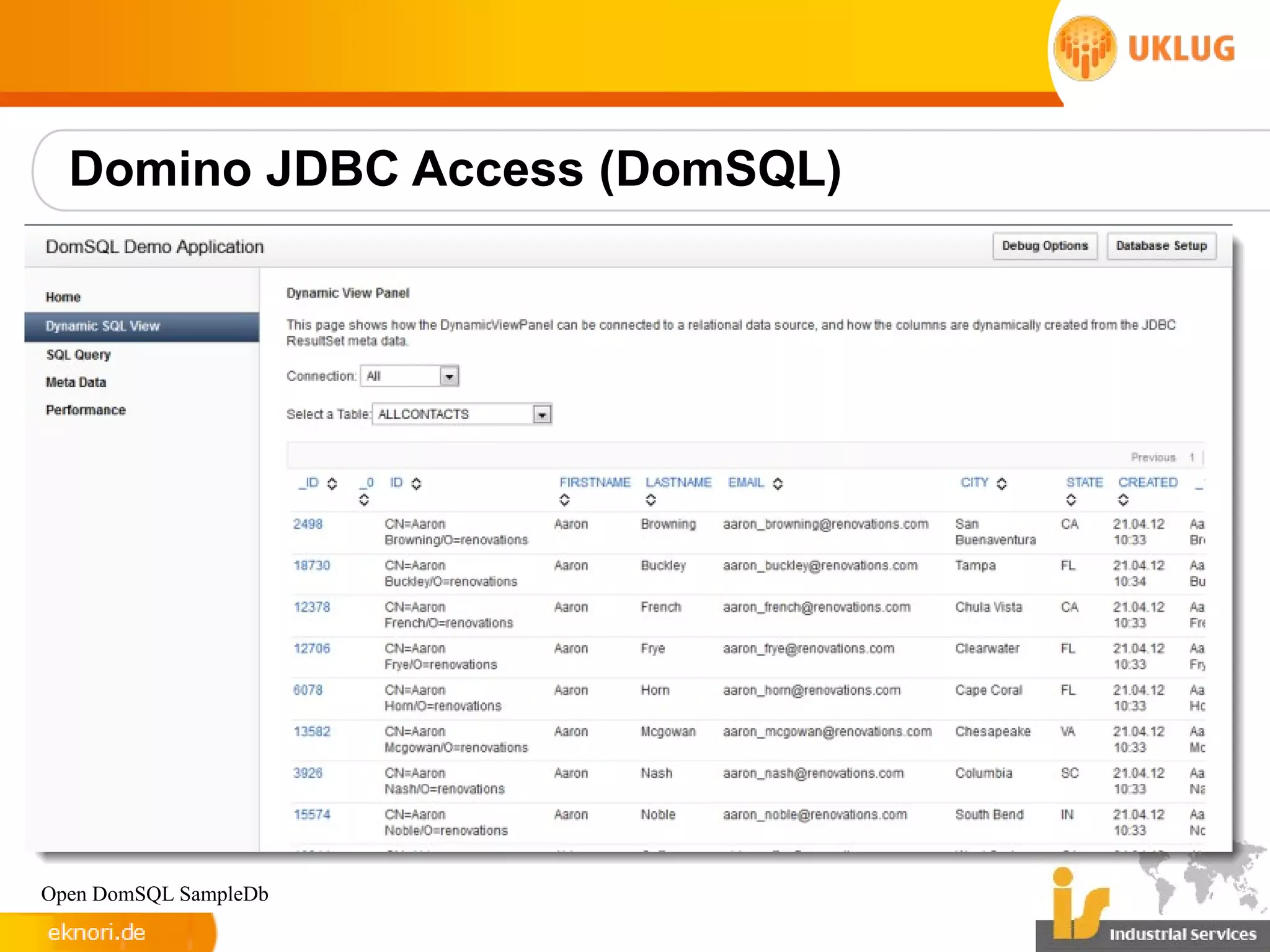Click the eknori.de footer text
Viewport: 1270px width, 952px height.
coord(97,932)
